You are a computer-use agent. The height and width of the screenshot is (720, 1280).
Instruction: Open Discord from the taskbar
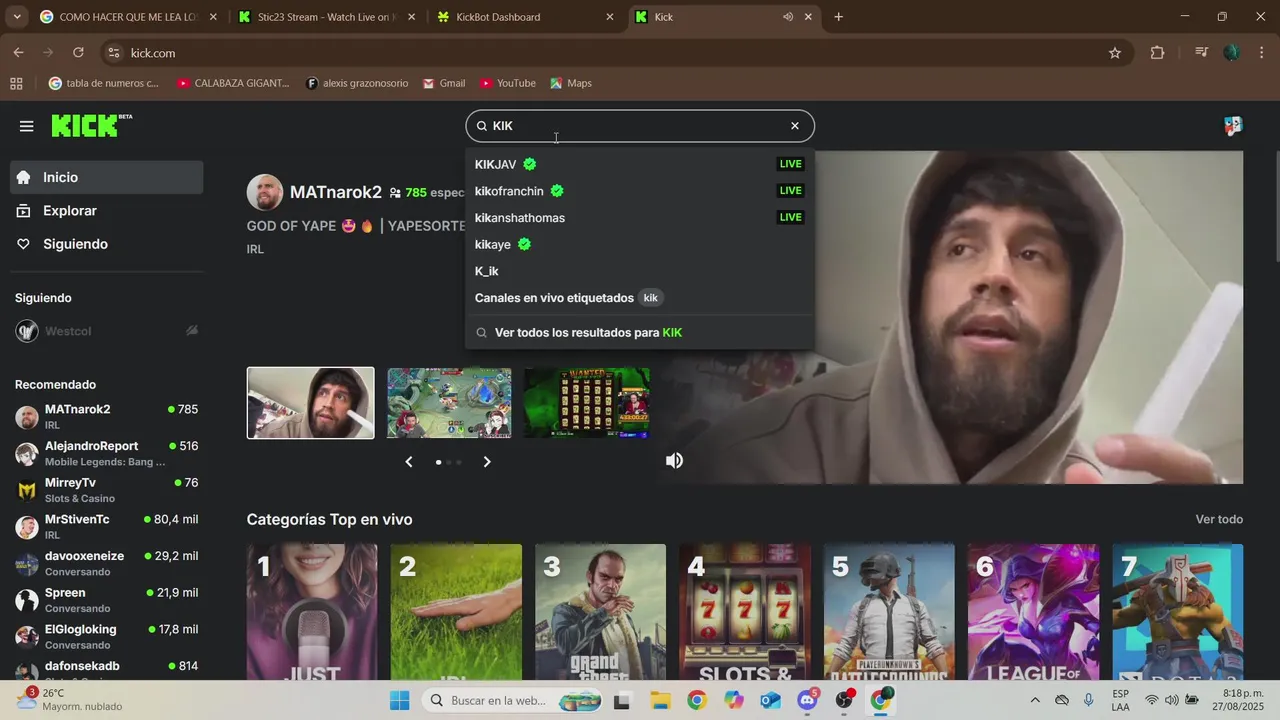(808, 700)
